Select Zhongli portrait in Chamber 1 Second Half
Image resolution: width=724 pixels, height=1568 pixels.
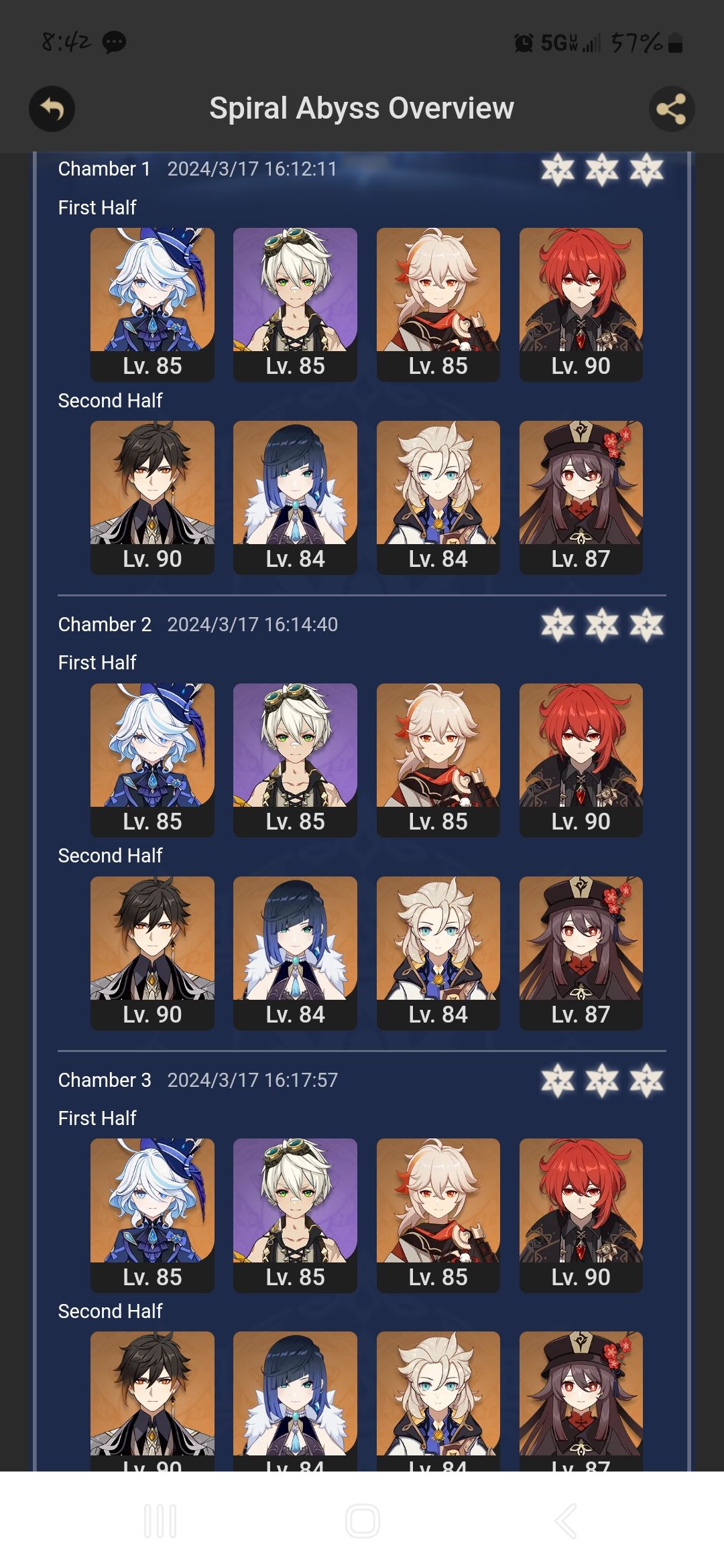coord(152,497)
